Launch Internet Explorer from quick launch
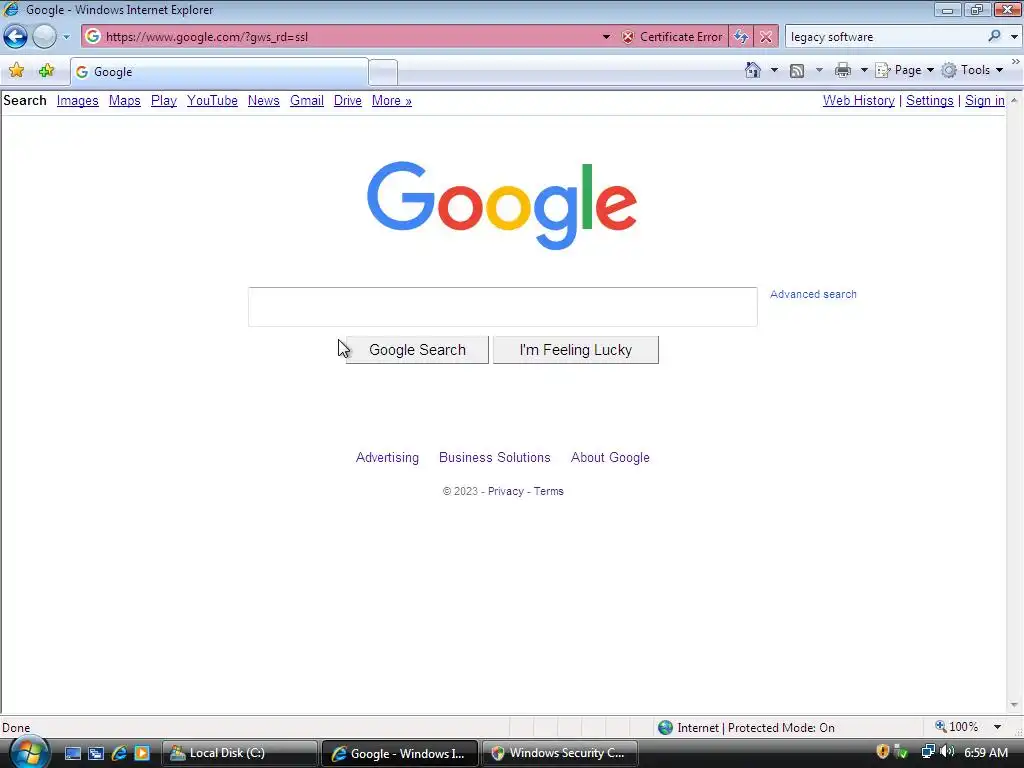The width and height of the screenshot is (1024, 768). [x=119, y=754]
